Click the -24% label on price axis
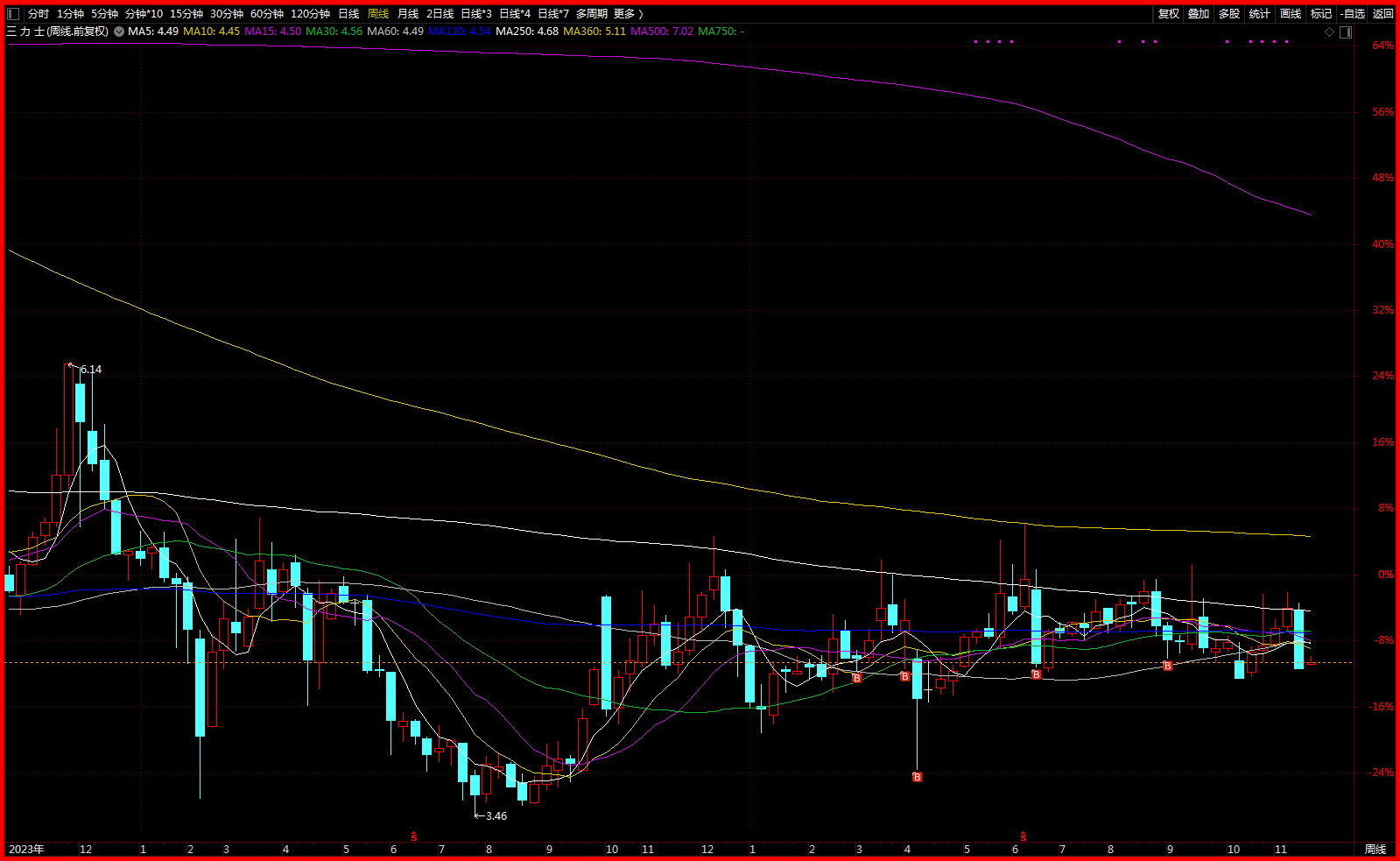 tap(1382, 773)
